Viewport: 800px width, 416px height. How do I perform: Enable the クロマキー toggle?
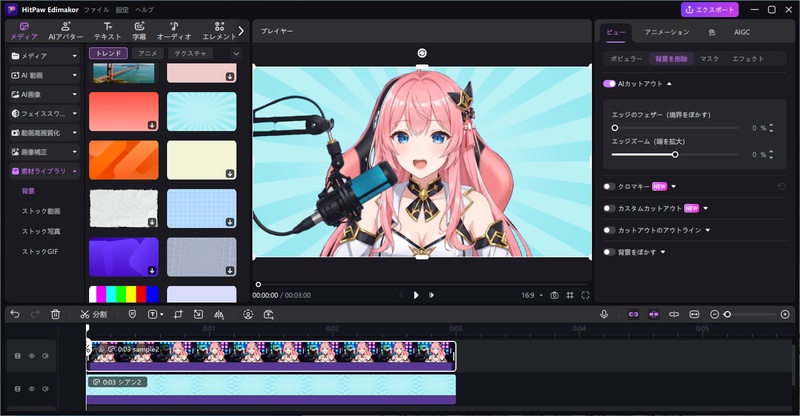[x=609, y=187]
